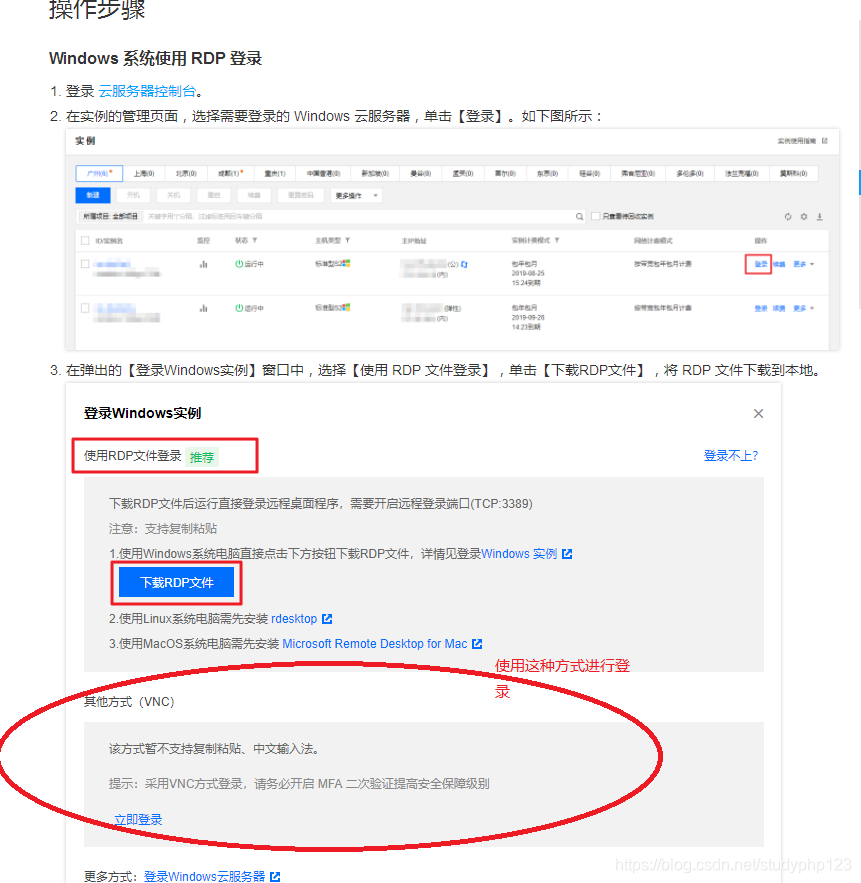The image size is (861, 883).
Task: Select the 上海(0) region tab
Action: [144, 173]
